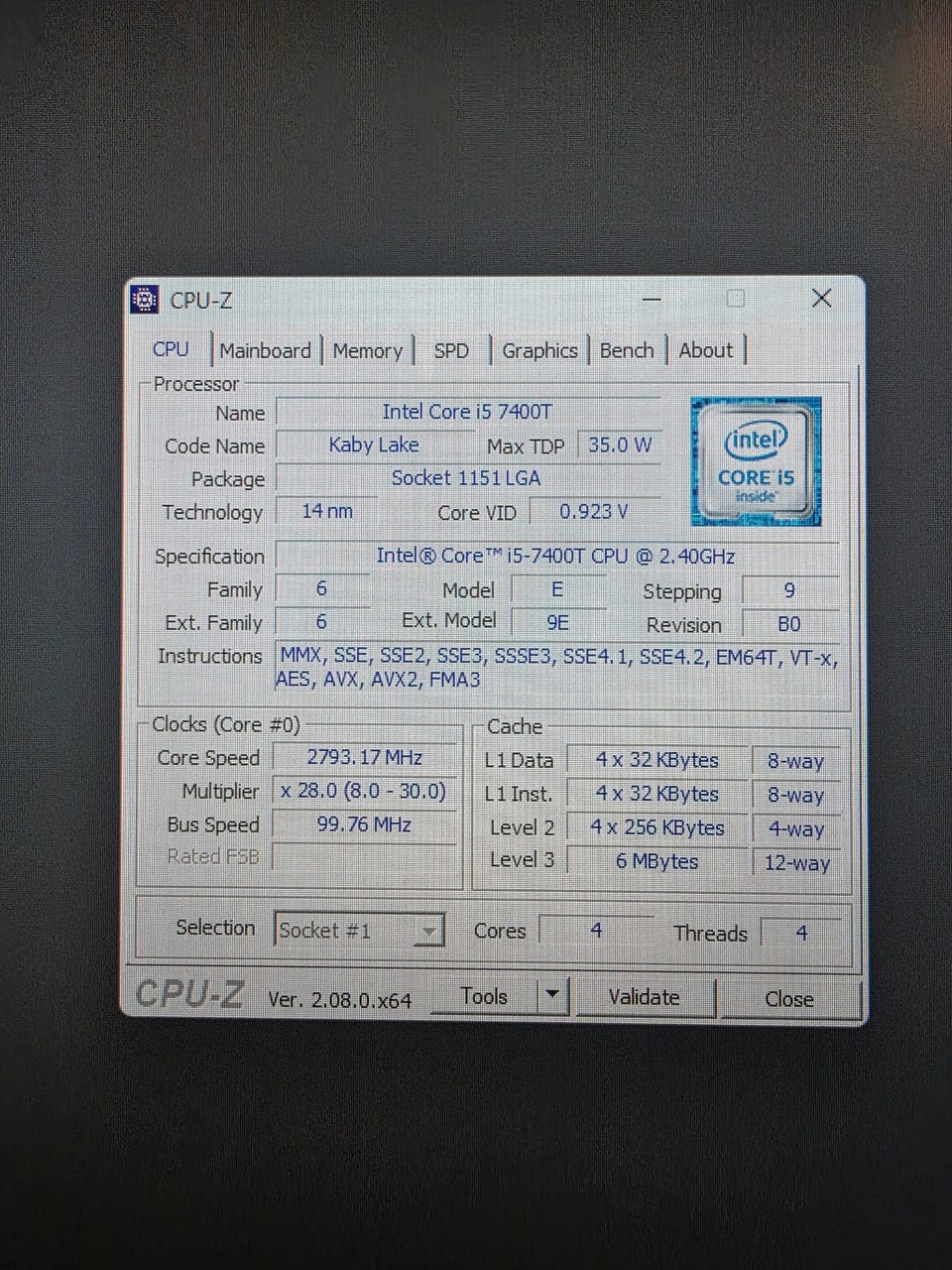Viewport: 952px width, 1270px height.
Task: Switch to the Mainboard tab
Action: click(x=265, y=350)
